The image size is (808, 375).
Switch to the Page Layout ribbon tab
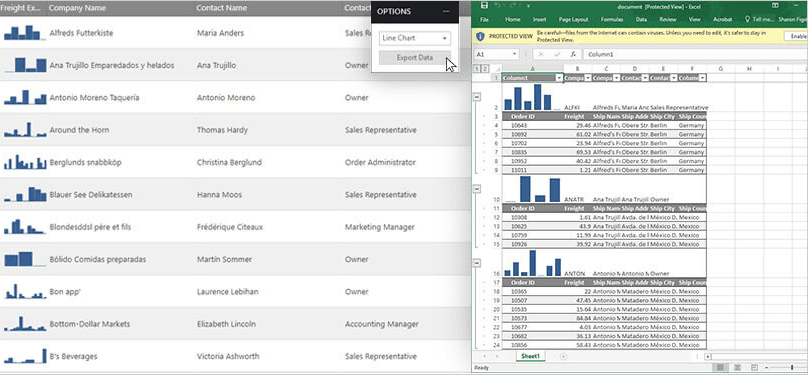tap(574, 19)
